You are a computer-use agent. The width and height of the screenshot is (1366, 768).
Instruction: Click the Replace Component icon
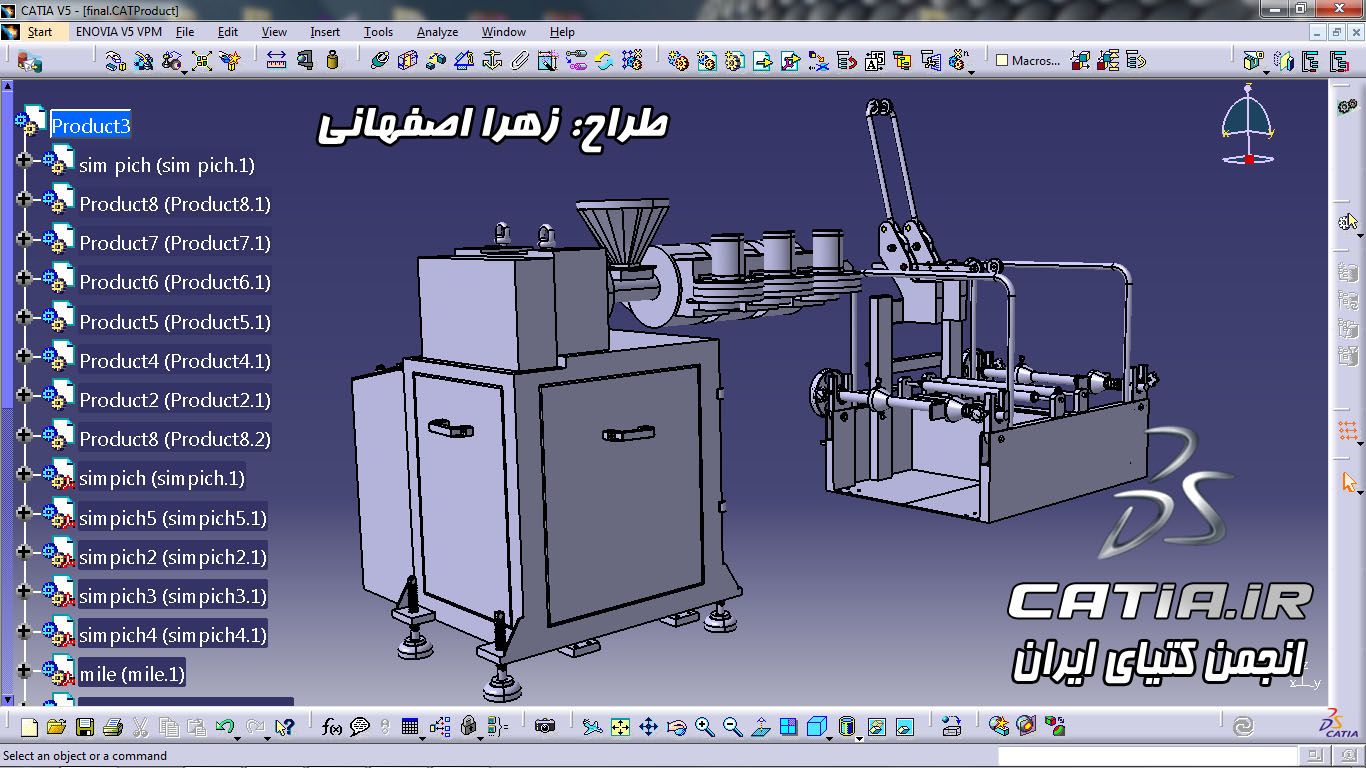pos(819,60)
